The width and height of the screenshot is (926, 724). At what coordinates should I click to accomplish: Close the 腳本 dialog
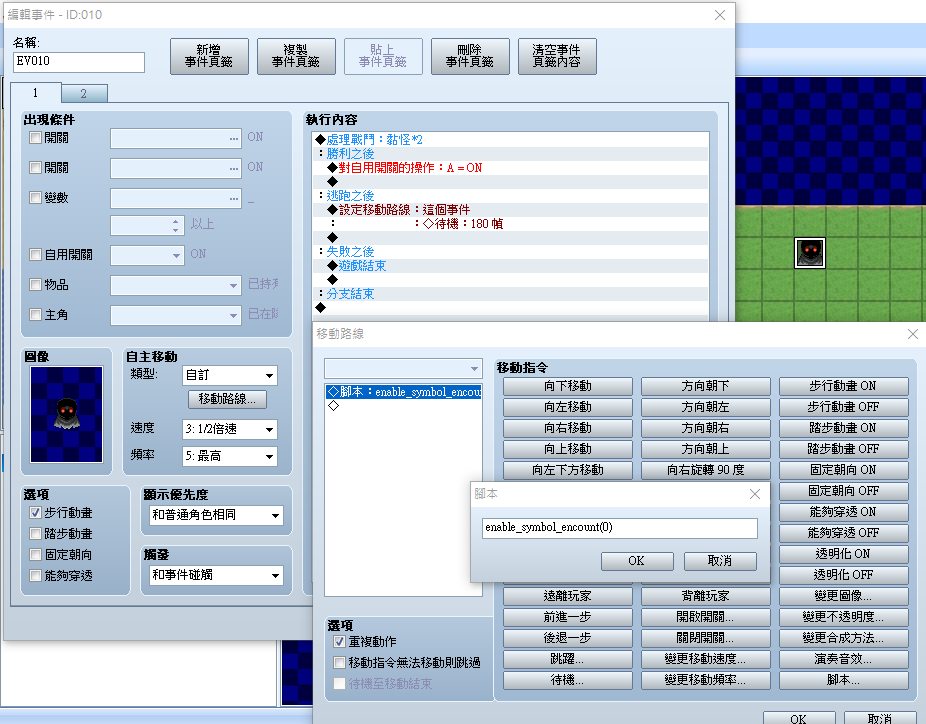pyautogui.click(x=755, y=494)
